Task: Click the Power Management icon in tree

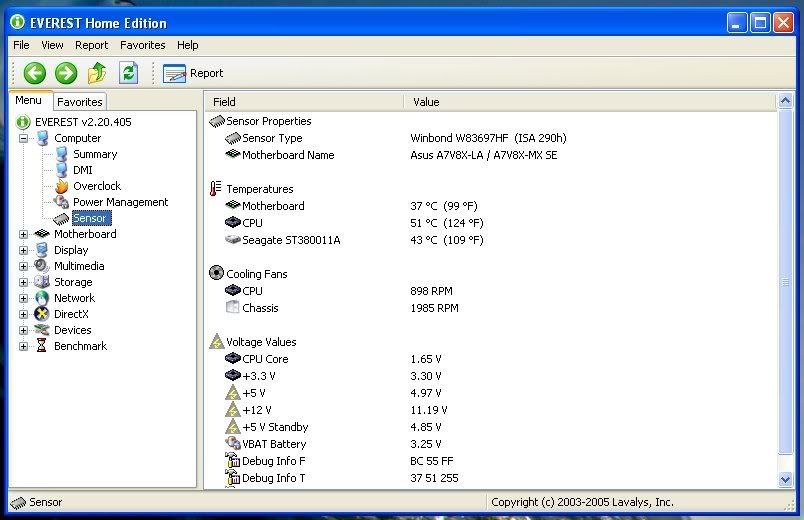Action: click(62, 202)
